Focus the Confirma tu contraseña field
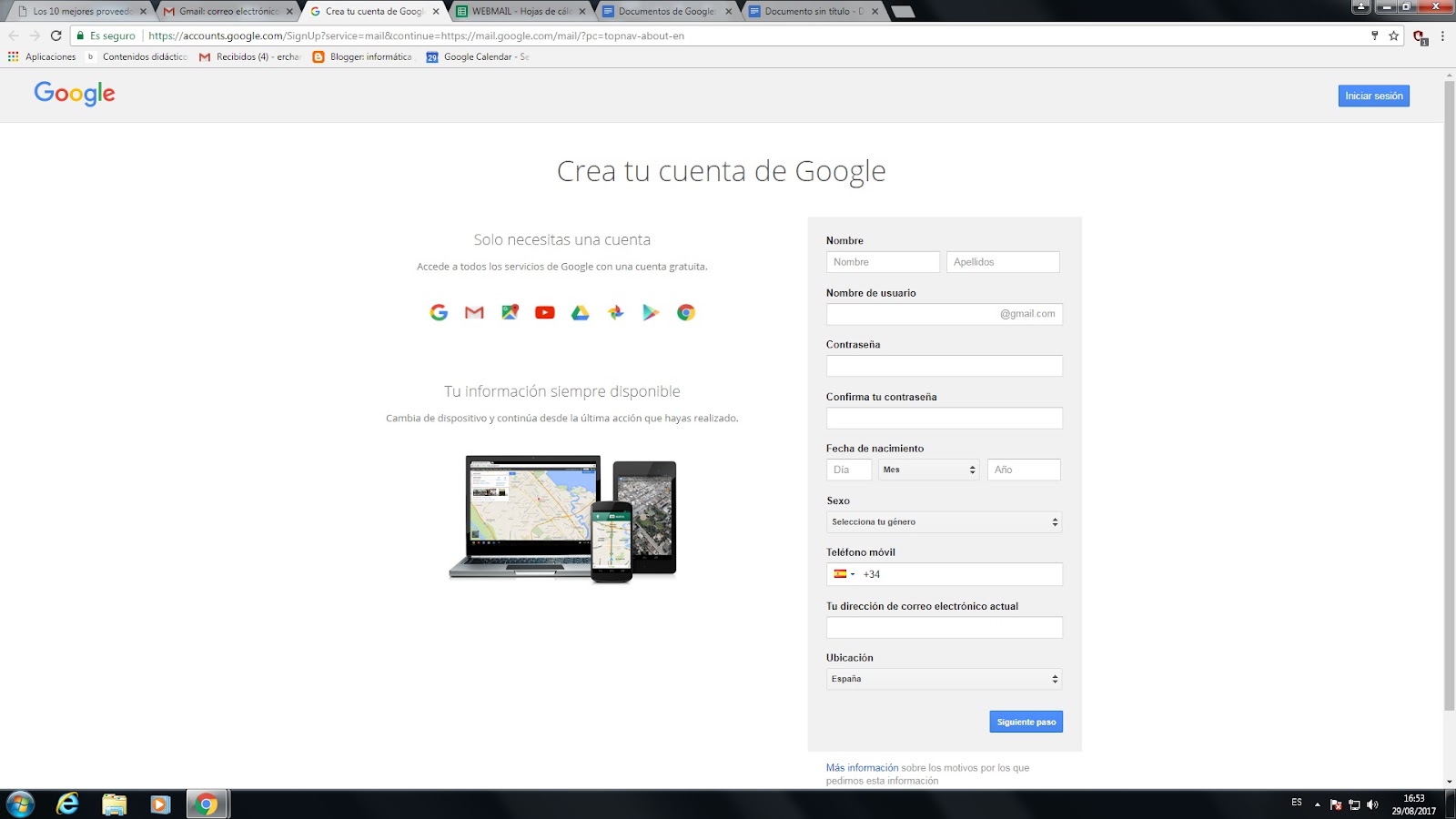The image size is (1456, 819). pos(944,419)
